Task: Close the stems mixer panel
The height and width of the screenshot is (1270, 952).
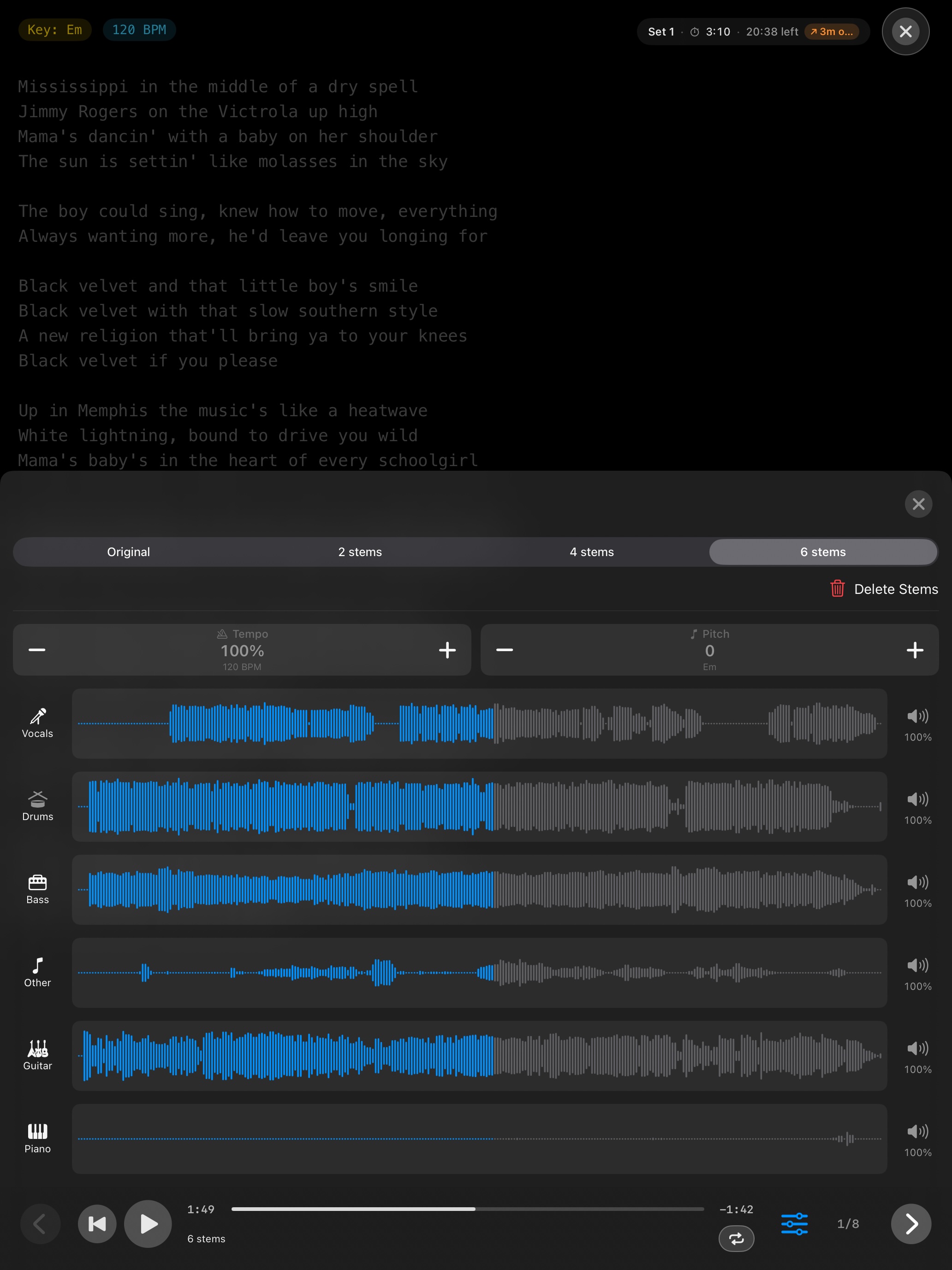Action: 918,504
